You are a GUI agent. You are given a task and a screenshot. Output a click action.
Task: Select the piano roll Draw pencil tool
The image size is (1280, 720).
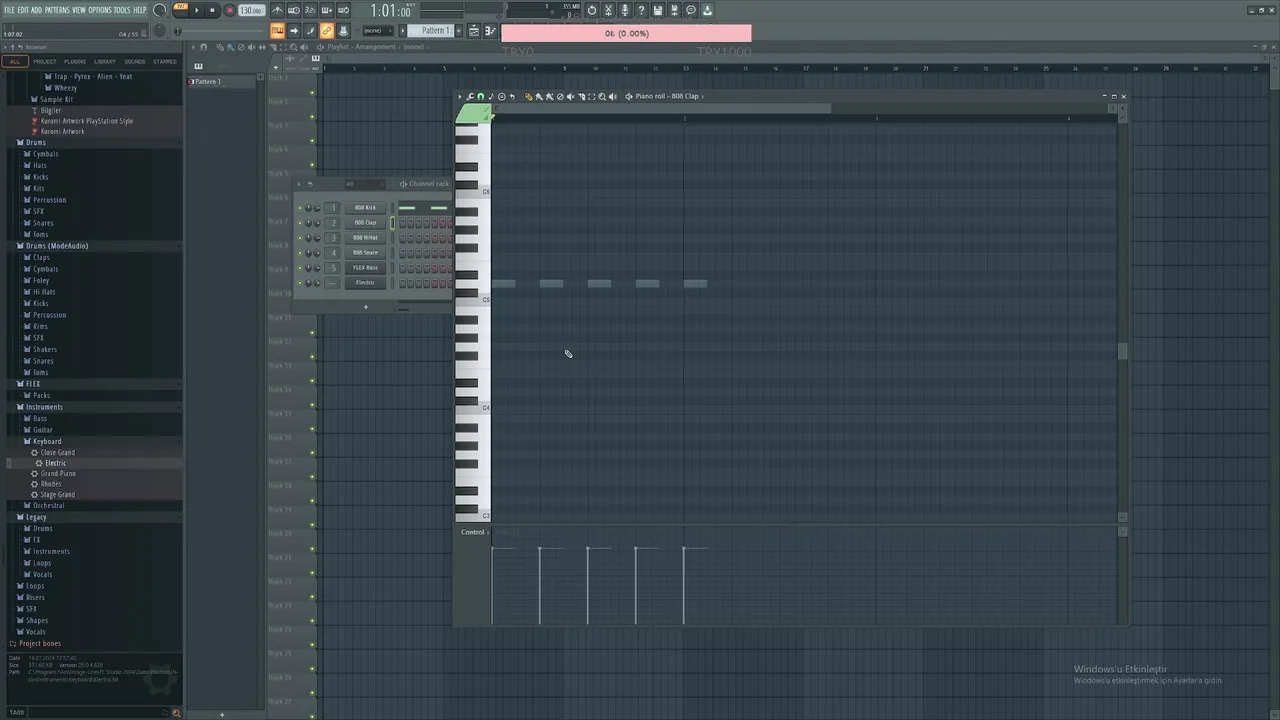coord(528,96)
